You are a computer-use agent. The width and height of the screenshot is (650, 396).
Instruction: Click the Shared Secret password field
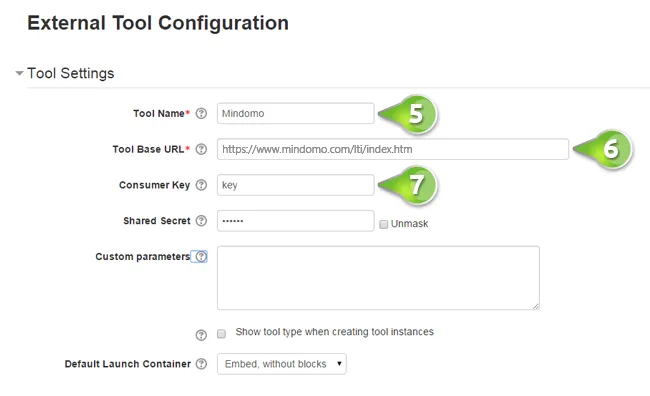(296, 221)
